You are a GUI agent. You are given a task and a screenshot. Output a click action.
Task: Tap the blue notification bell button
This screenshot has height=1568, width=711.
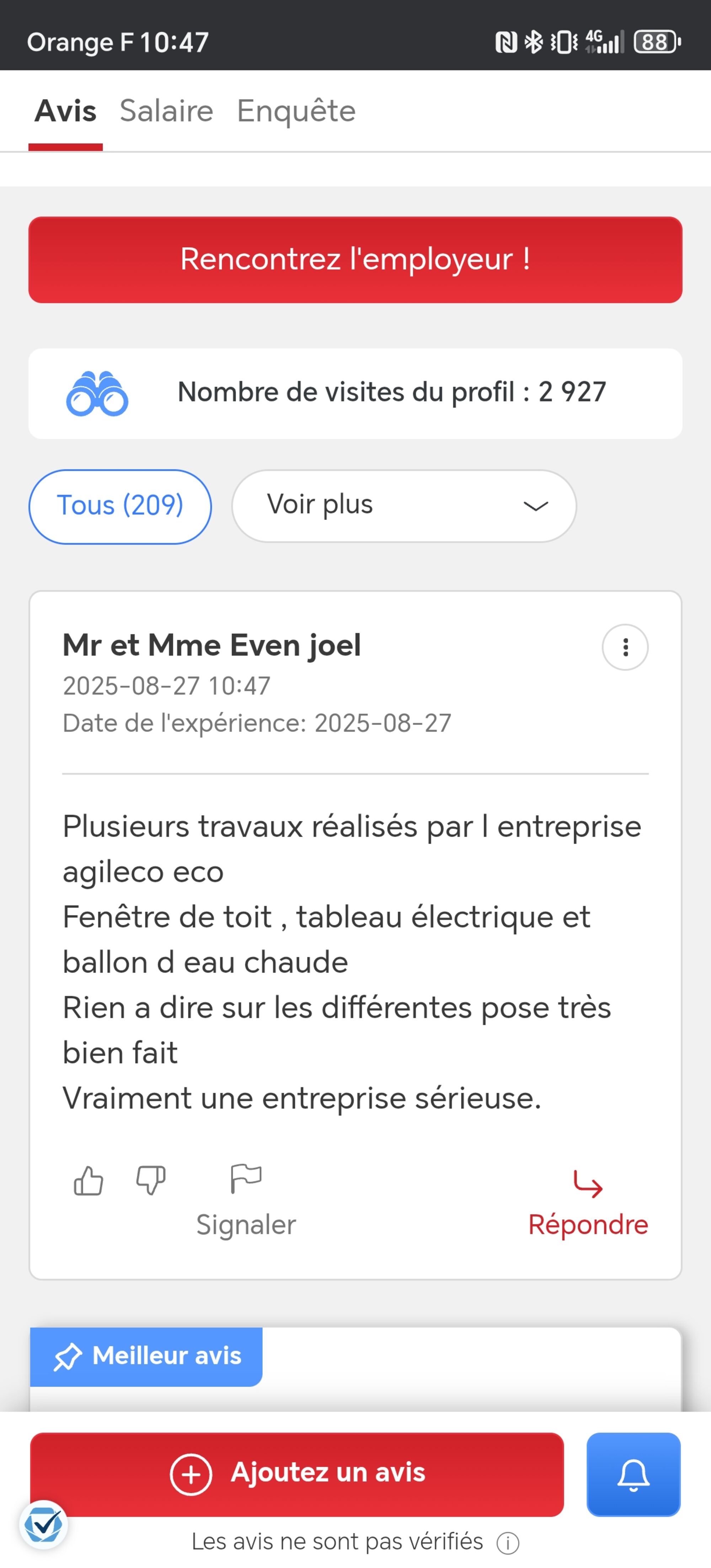coord(633,1474)
